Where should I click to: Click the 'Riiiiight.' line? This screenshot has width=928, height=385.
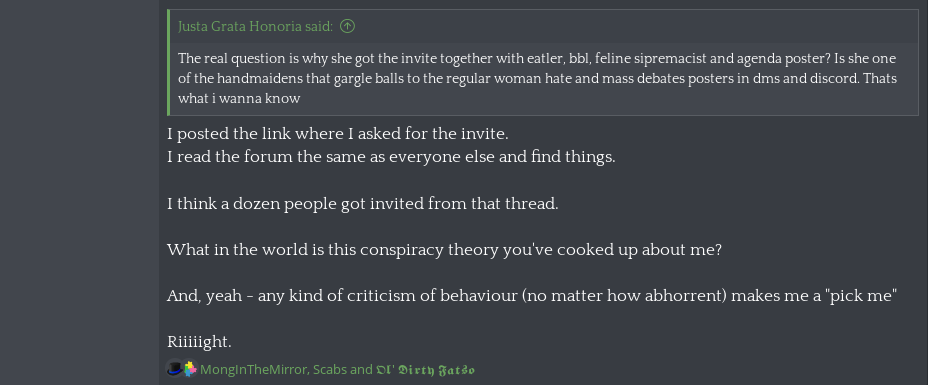coord(199,342)
